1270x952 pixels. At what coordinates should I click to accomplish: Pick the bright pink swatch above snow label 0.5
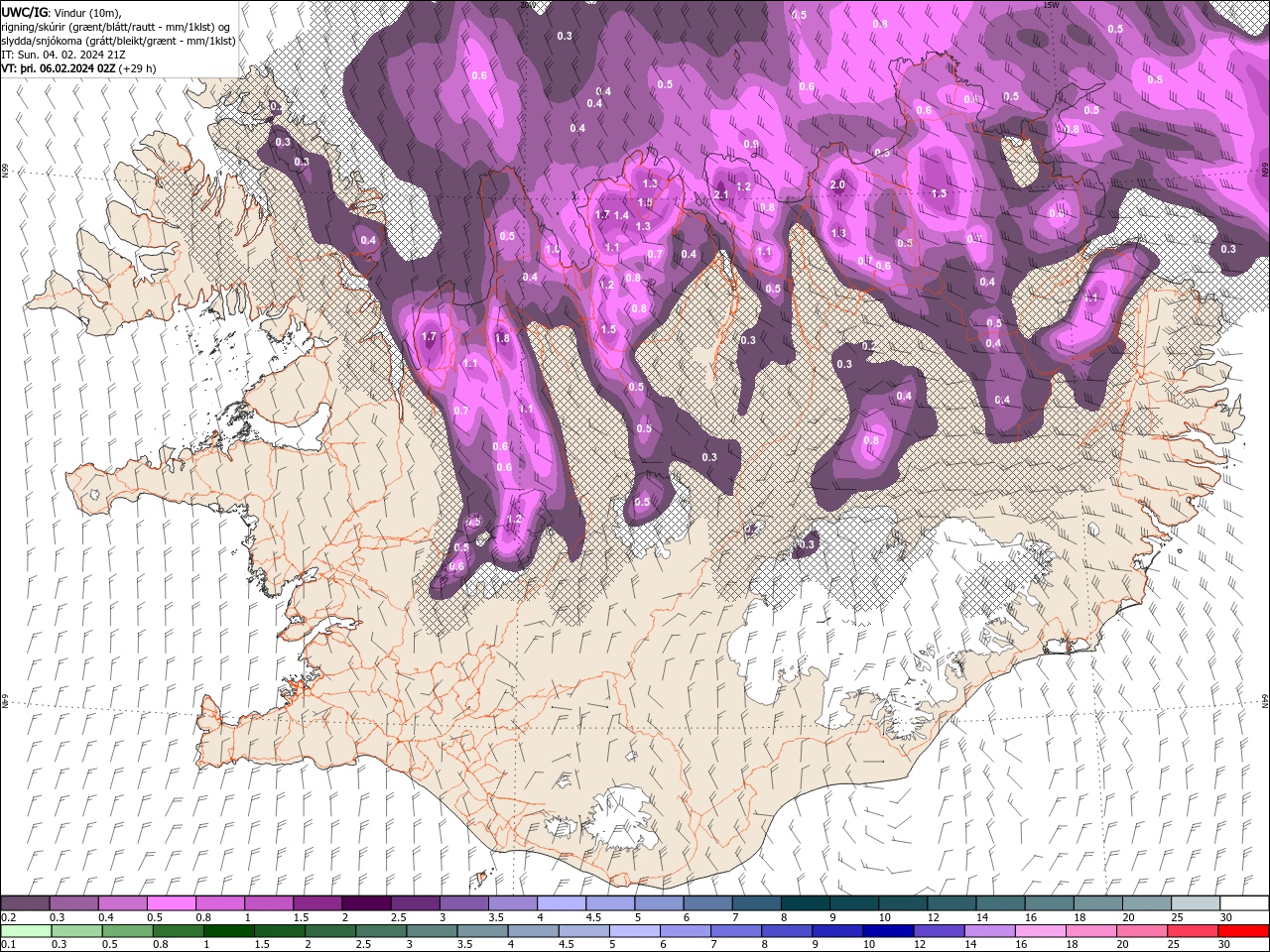click(x=171, y=903)
